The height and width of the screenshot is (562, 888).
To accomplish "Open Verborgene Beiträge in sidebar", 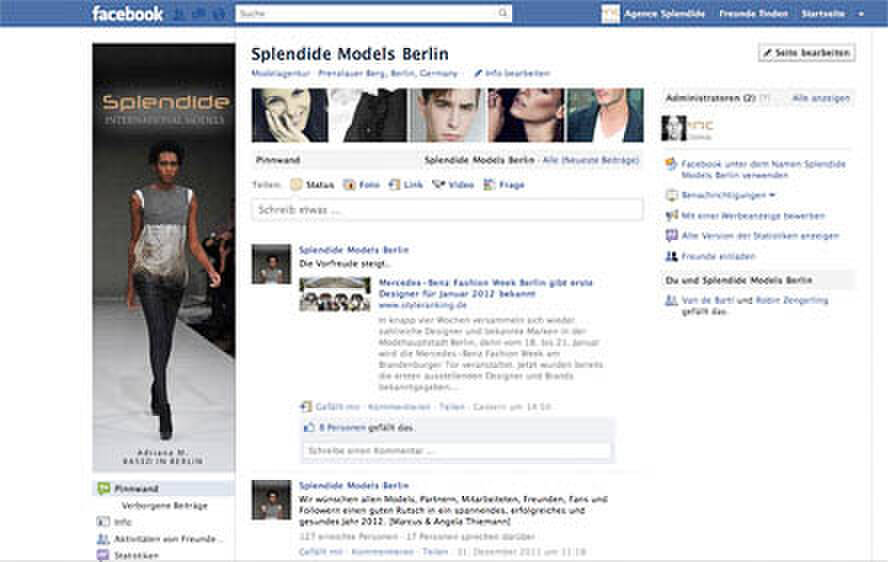I will tap(164, 505).
